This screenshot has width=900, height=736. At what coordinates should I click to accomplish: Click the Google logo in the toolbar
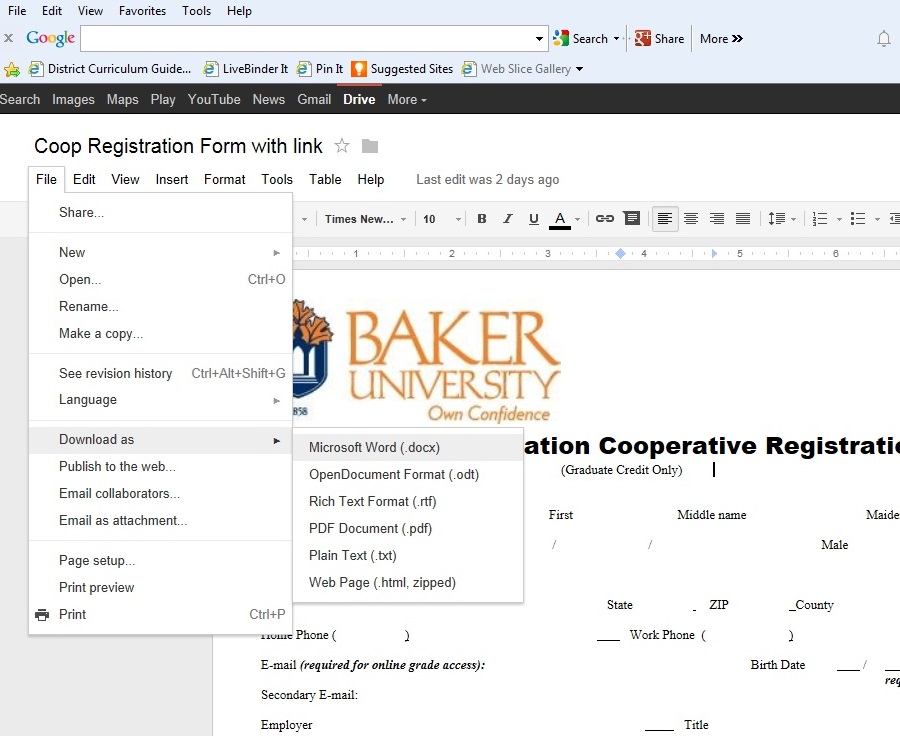(51, 38)
